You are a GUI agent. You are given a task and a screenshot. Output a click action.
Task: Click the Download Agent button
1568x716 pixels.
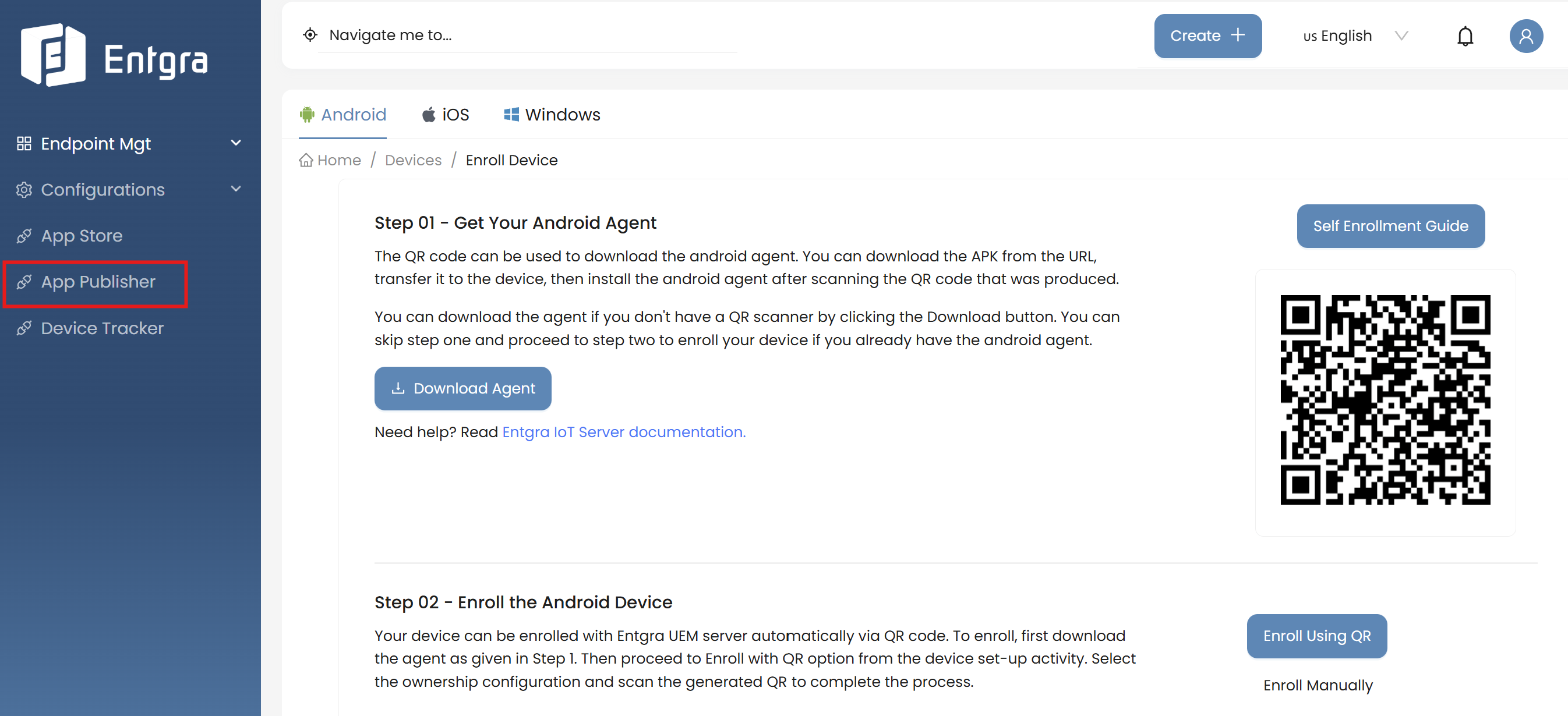point(462,388)
